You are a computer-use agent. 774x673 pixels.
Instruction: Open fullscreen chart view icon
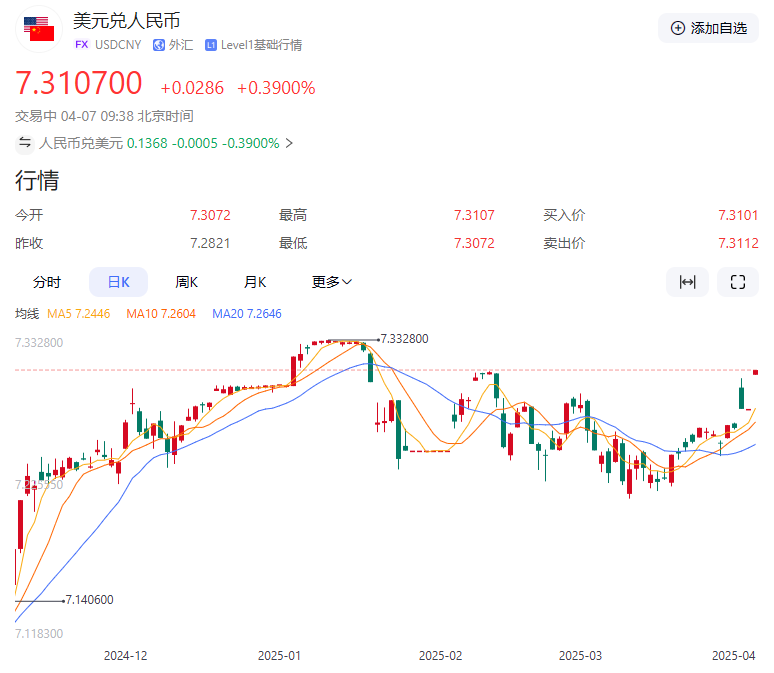click(738, 282)
